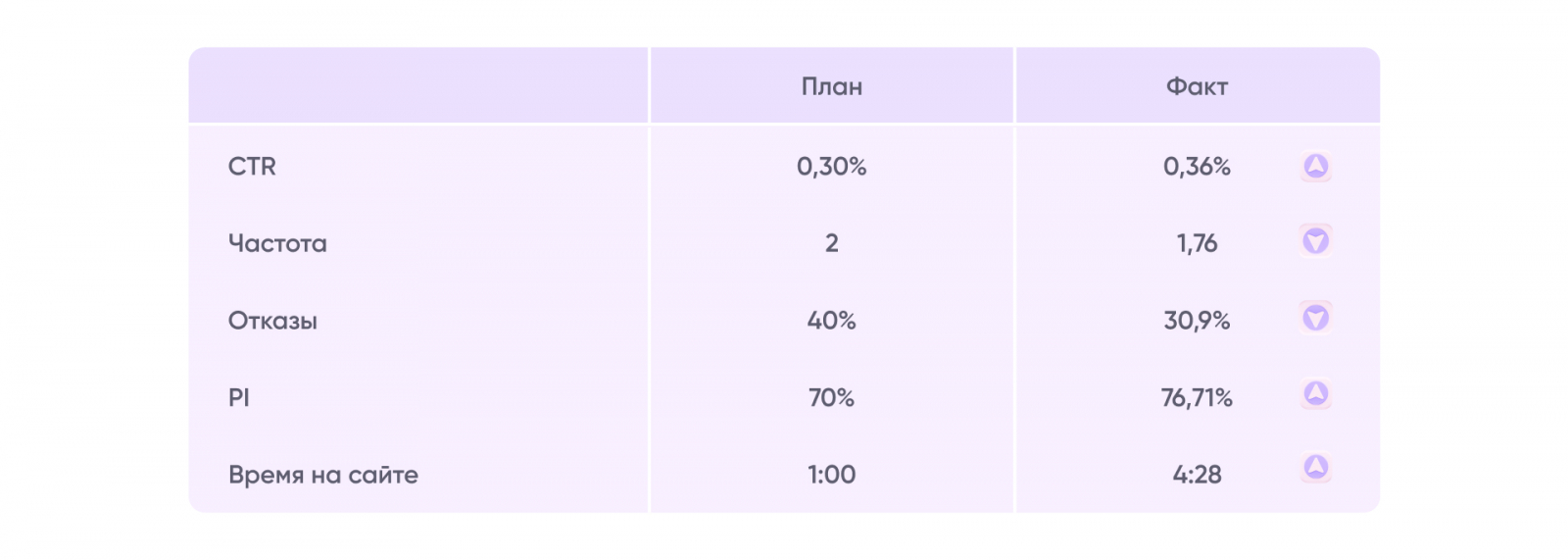Click the up arrow icon beside CTR 0,36%

[x=1315, y=167]
